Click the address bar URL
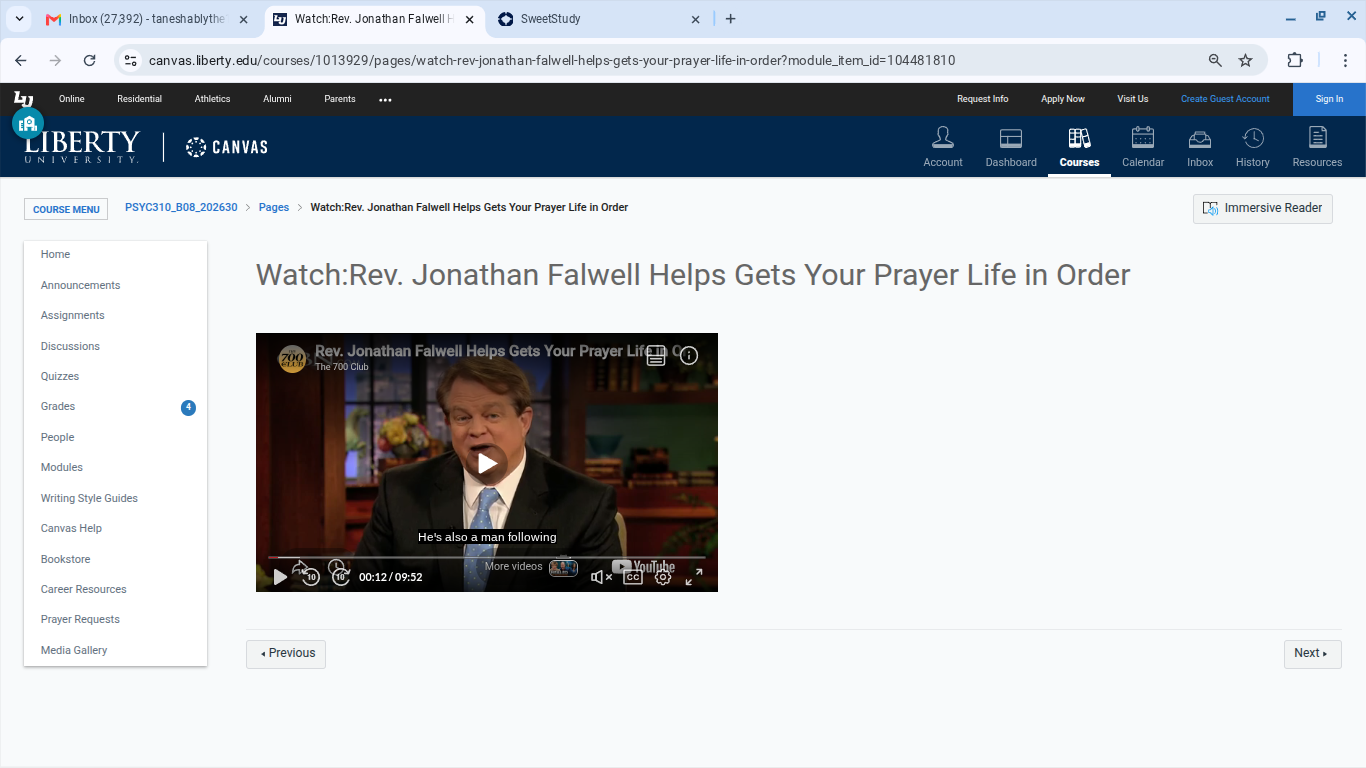Image resolution: width=1366 pixels, height=768 pixels. coord(552,60)
